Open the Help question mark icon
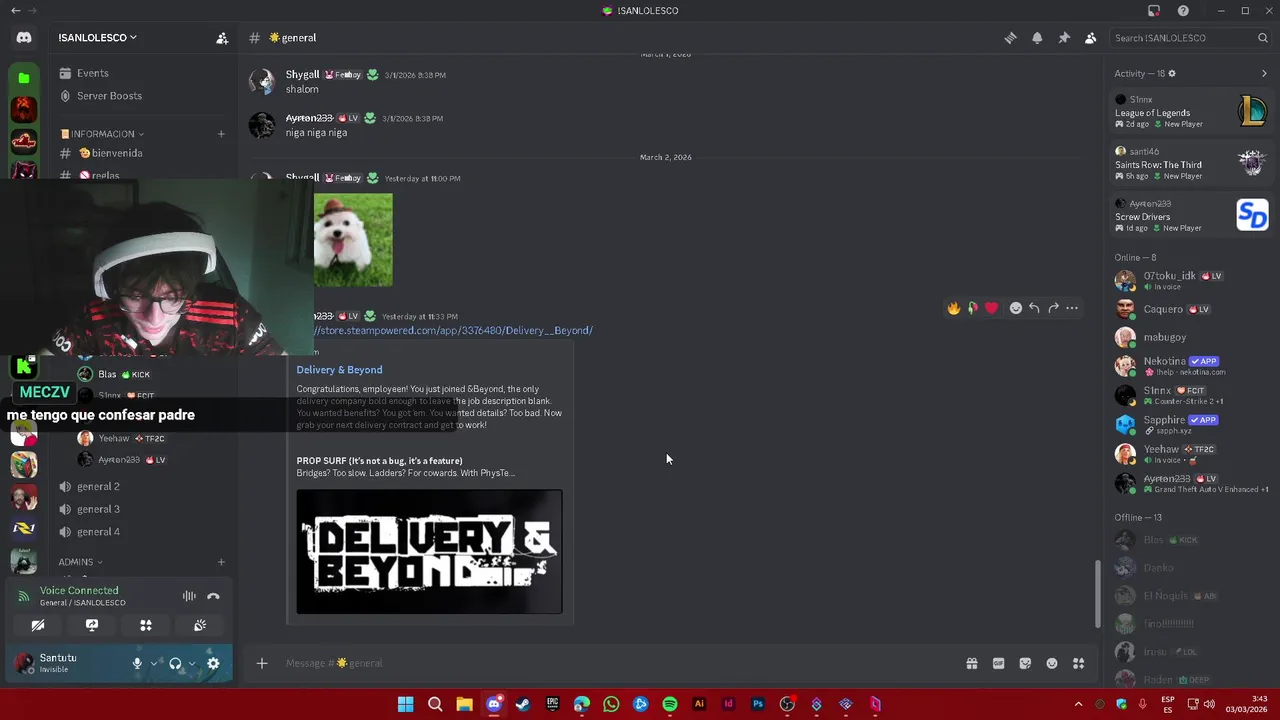This screenshot has width=1280, height=720. (1183, 11)
